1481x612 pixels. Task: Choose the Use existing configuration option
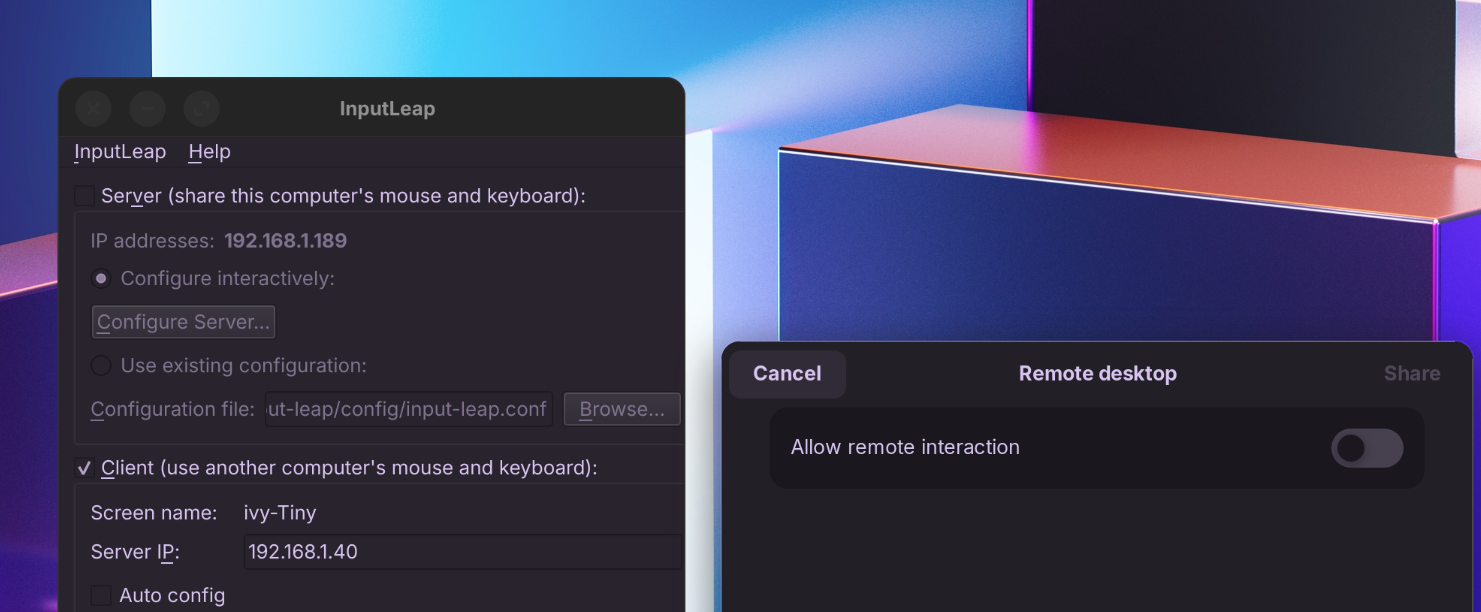click(x=101, y=366)
